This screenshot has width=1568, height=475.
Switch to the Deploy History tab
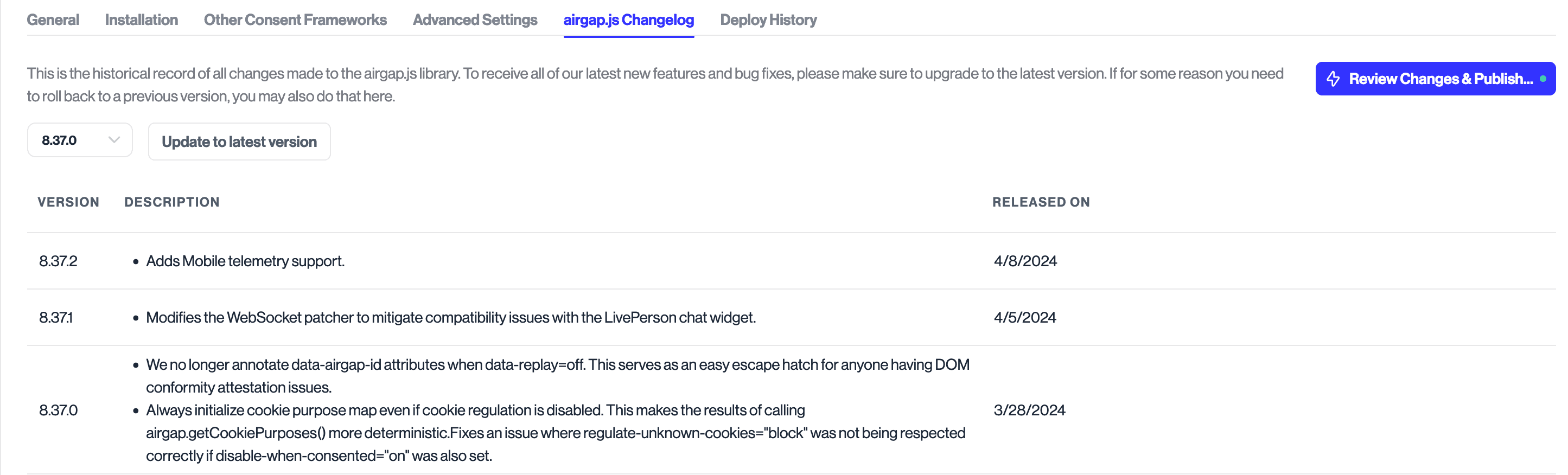point(768,20)
